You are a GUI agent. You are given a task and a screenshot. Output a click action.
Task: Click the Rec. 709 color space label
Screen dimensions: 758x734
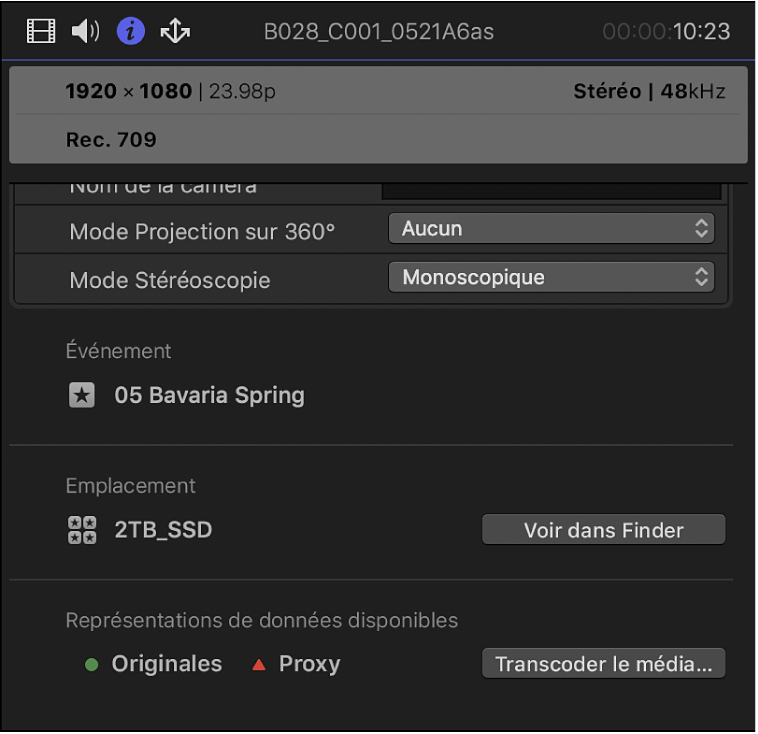pyautogui.click(x=111, y=140)
